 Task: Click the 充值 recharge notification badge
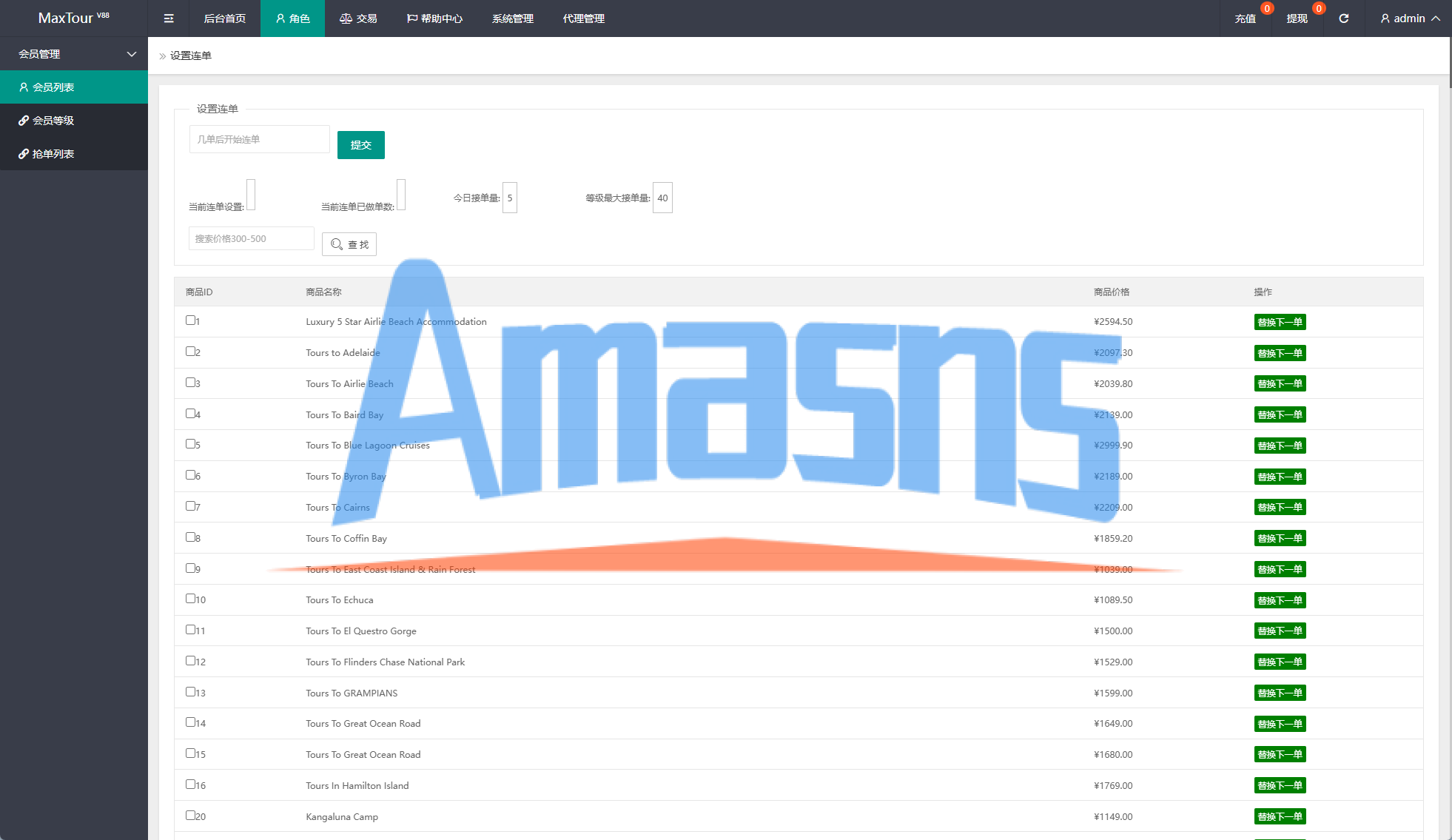[x=1267, y=9]
